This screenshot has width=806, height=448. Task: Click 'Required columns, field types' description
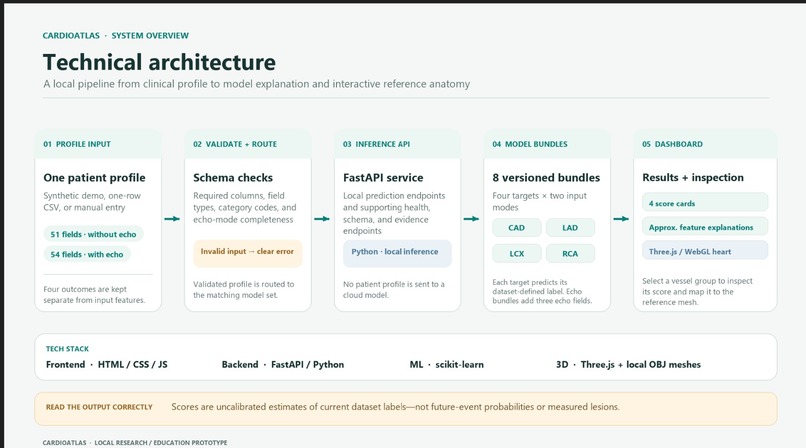click(x=245, y=207)
